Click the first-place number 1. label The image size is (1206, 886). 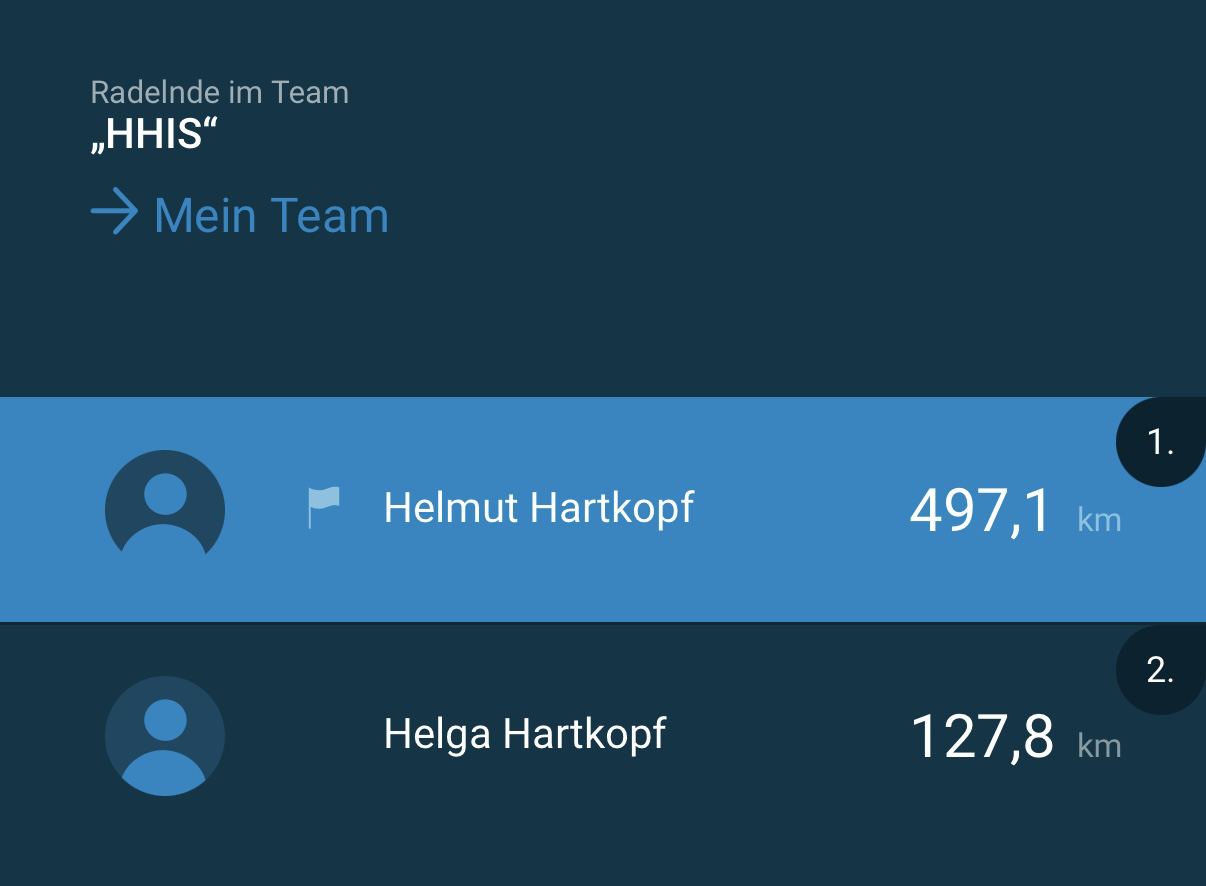[1160, 442]
